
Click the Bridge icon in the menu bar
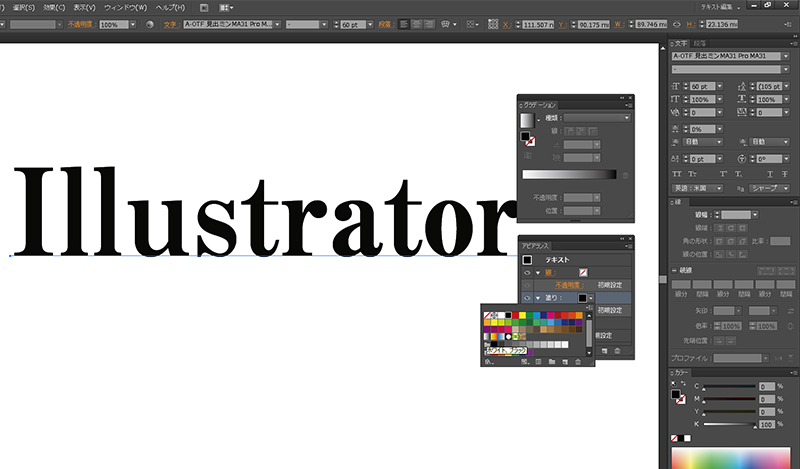click(x=204, y=8)
